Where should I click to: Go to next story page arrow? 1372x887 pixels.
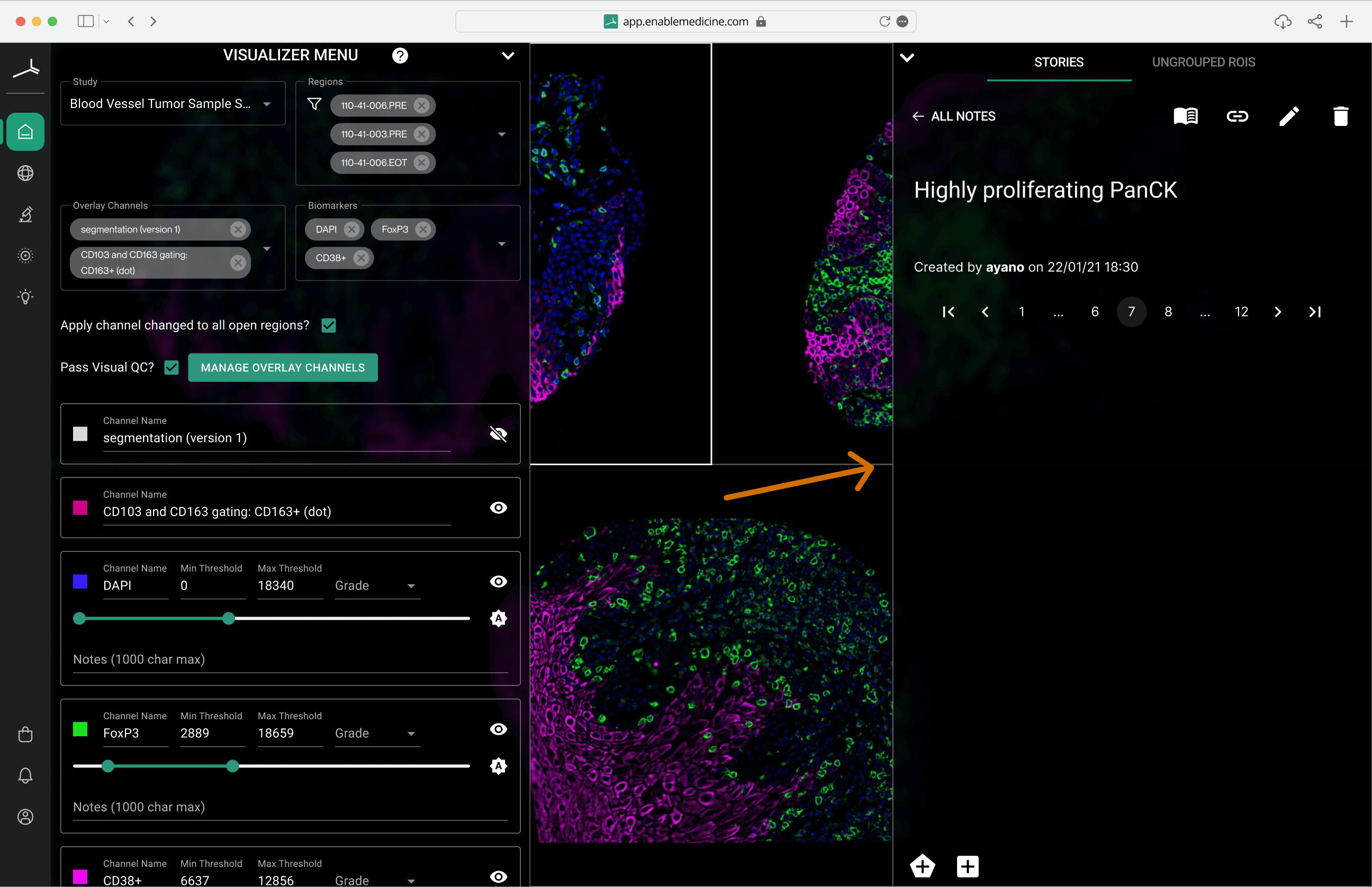1278,312
